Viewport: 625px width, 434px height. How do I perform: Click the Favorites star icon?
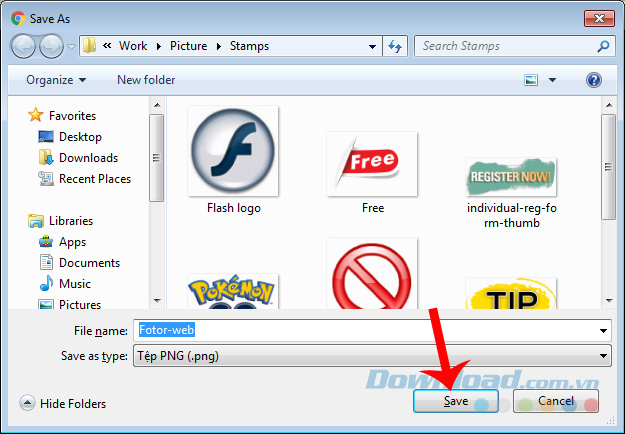pyautogui.click(x=35, y=115)
